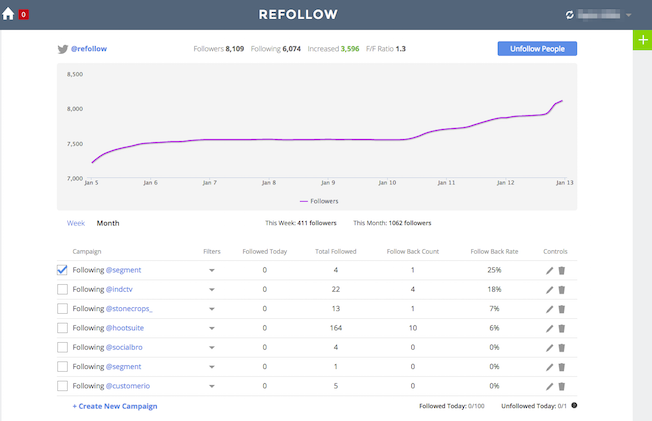Viewport: 652px width, 421px height.
Task: Click + Create New Campaign
Action: coord(115,406)
